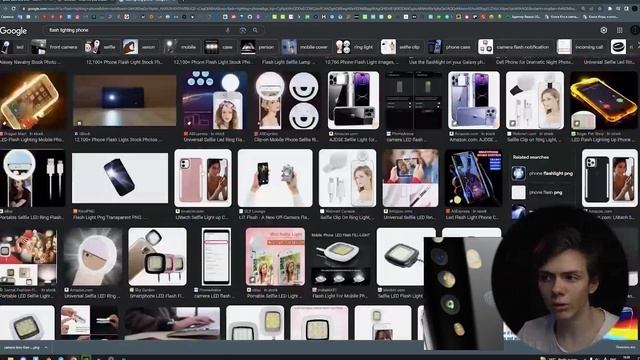Screen dimensions: 640x360
Task: Open pink UMech Selfie Light case image
Action: (203, 178)
